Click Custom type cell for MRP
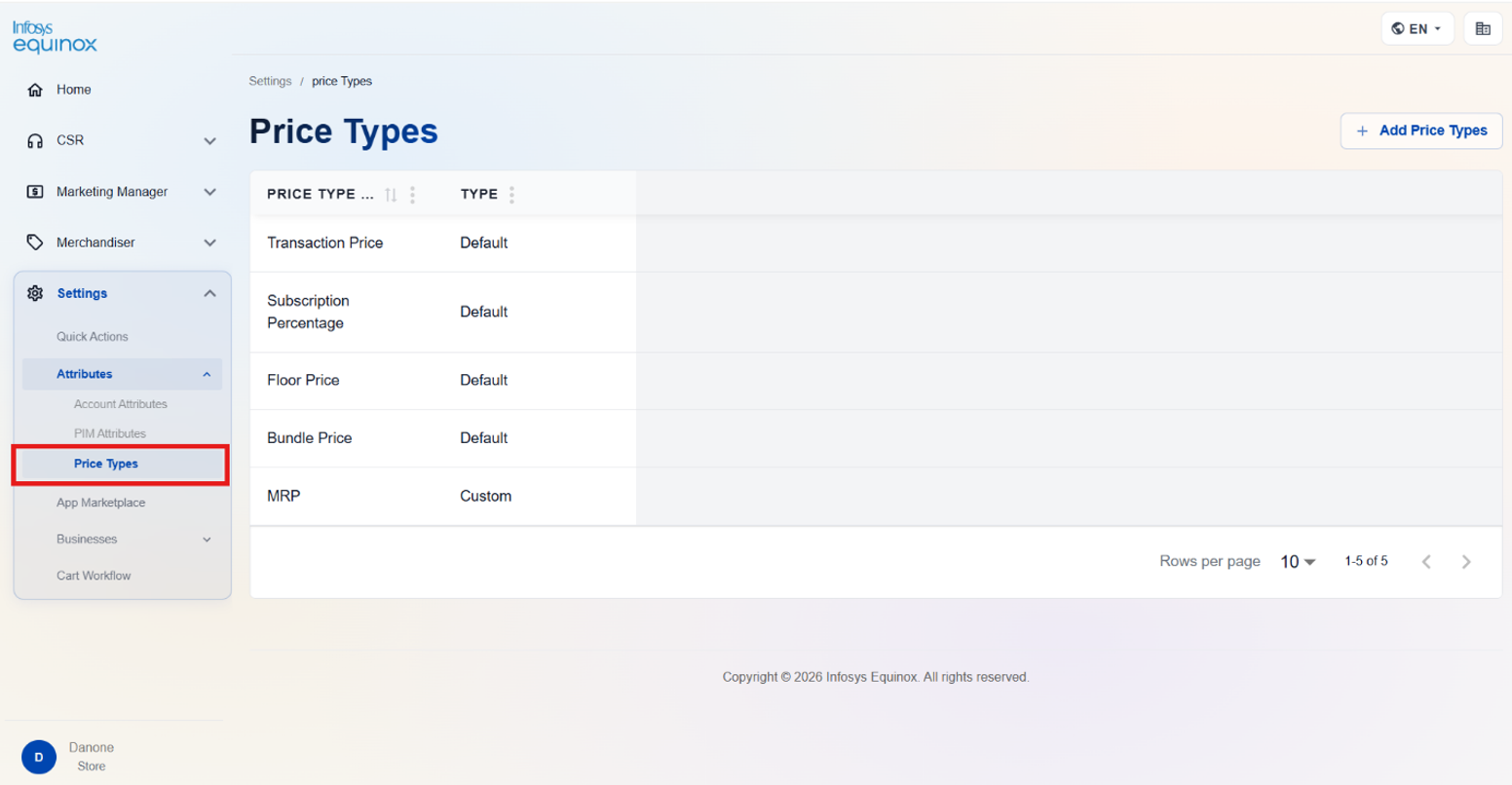Viewport: 1512px width, 785px height. [x=485, y=496]
